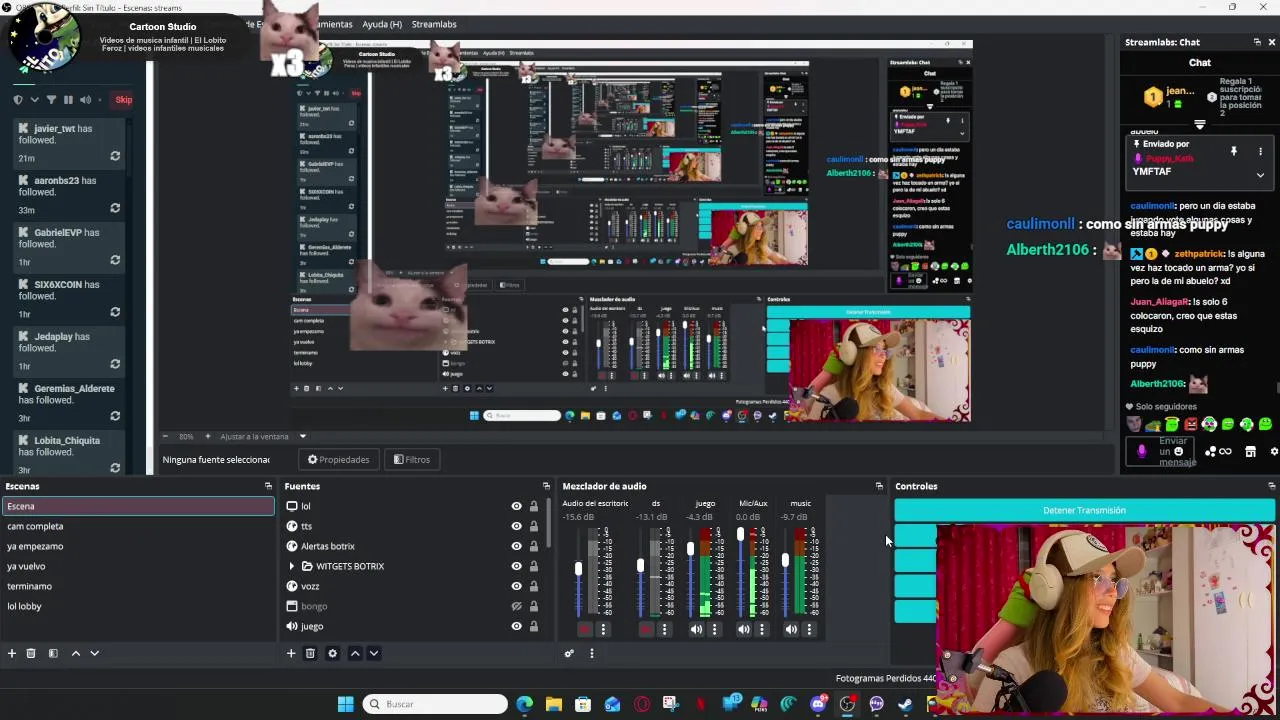This screenshot has height=720, width=1280.
Task: Expand the pinned YMFTAF message chevron
Action: coord(1260,175)
